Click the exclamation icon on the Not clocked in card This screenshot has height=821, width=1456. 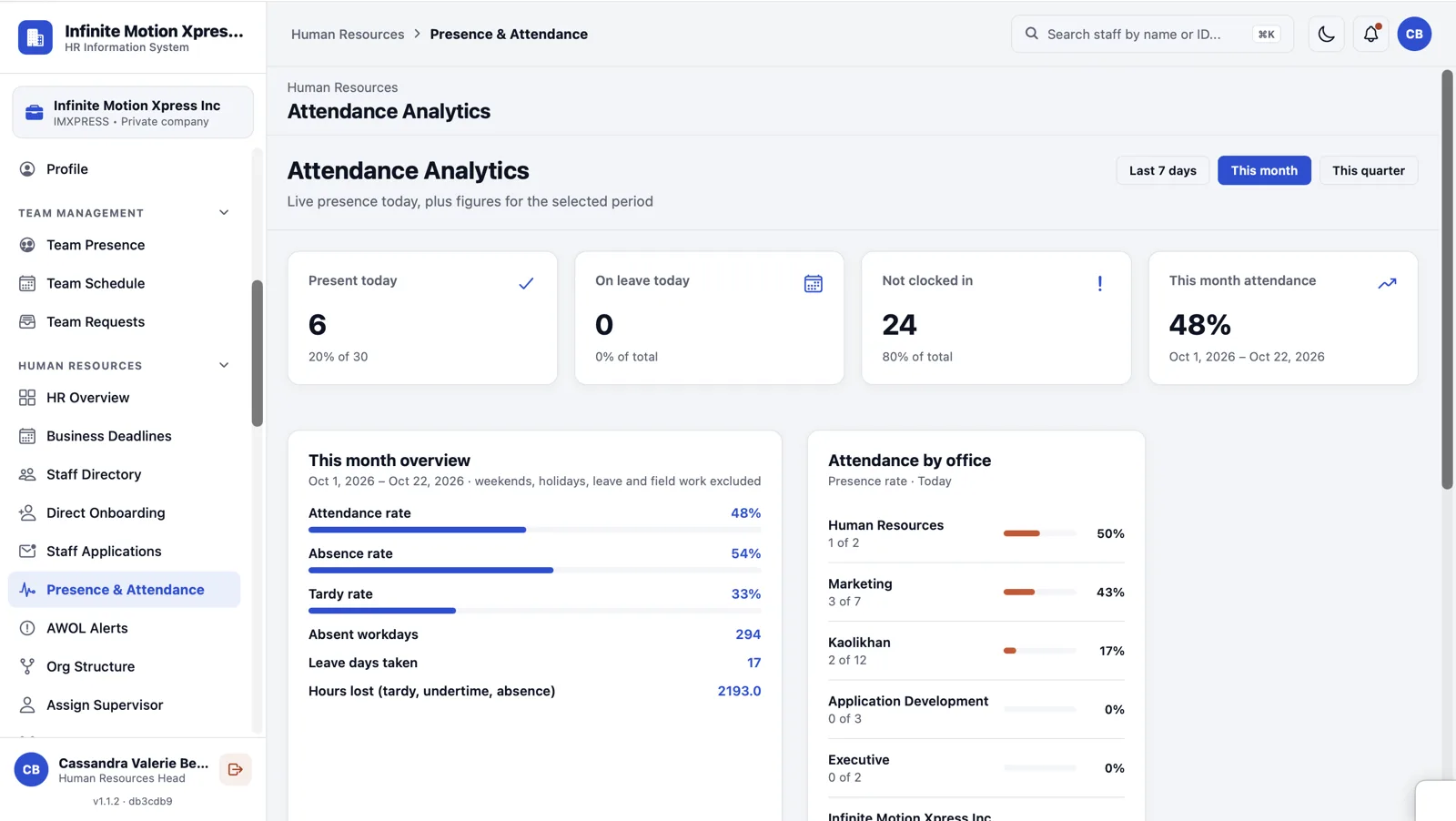(x=1100, y=284)
